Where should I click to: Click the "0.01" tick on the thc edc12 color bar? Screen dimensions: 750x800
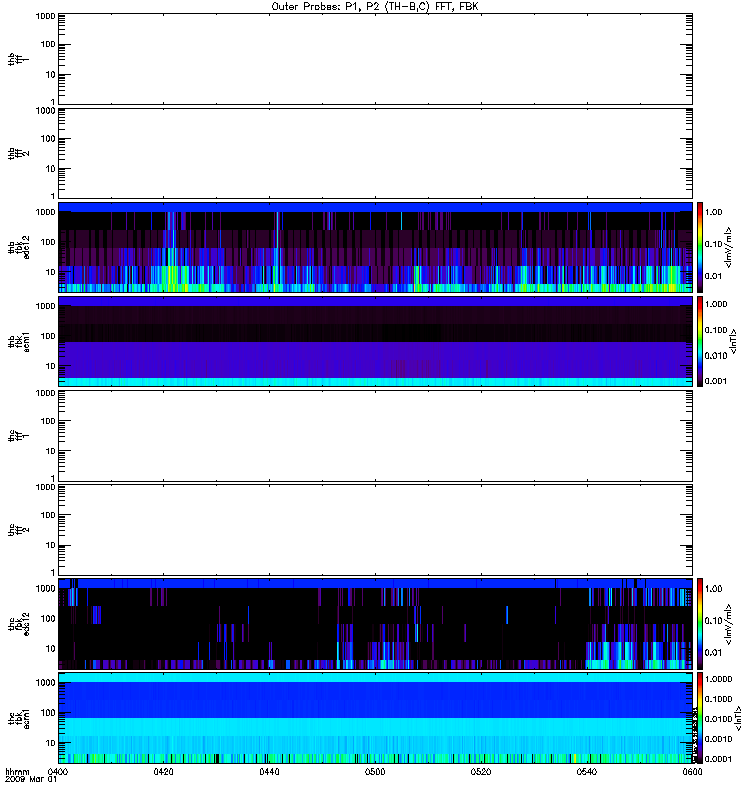[x=714, y=653]
